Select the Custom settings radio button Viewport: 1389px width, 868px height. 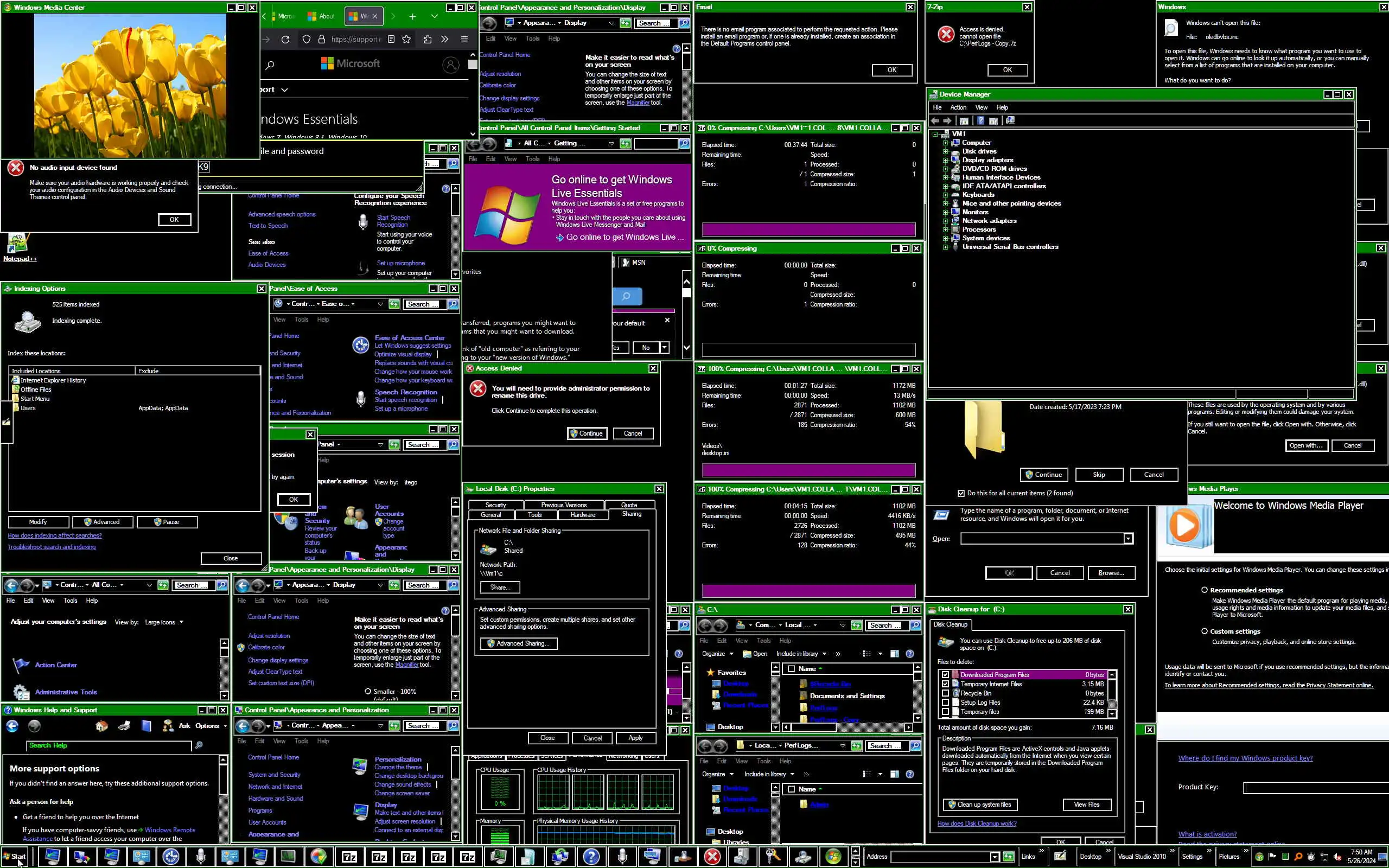point(1204,631)
